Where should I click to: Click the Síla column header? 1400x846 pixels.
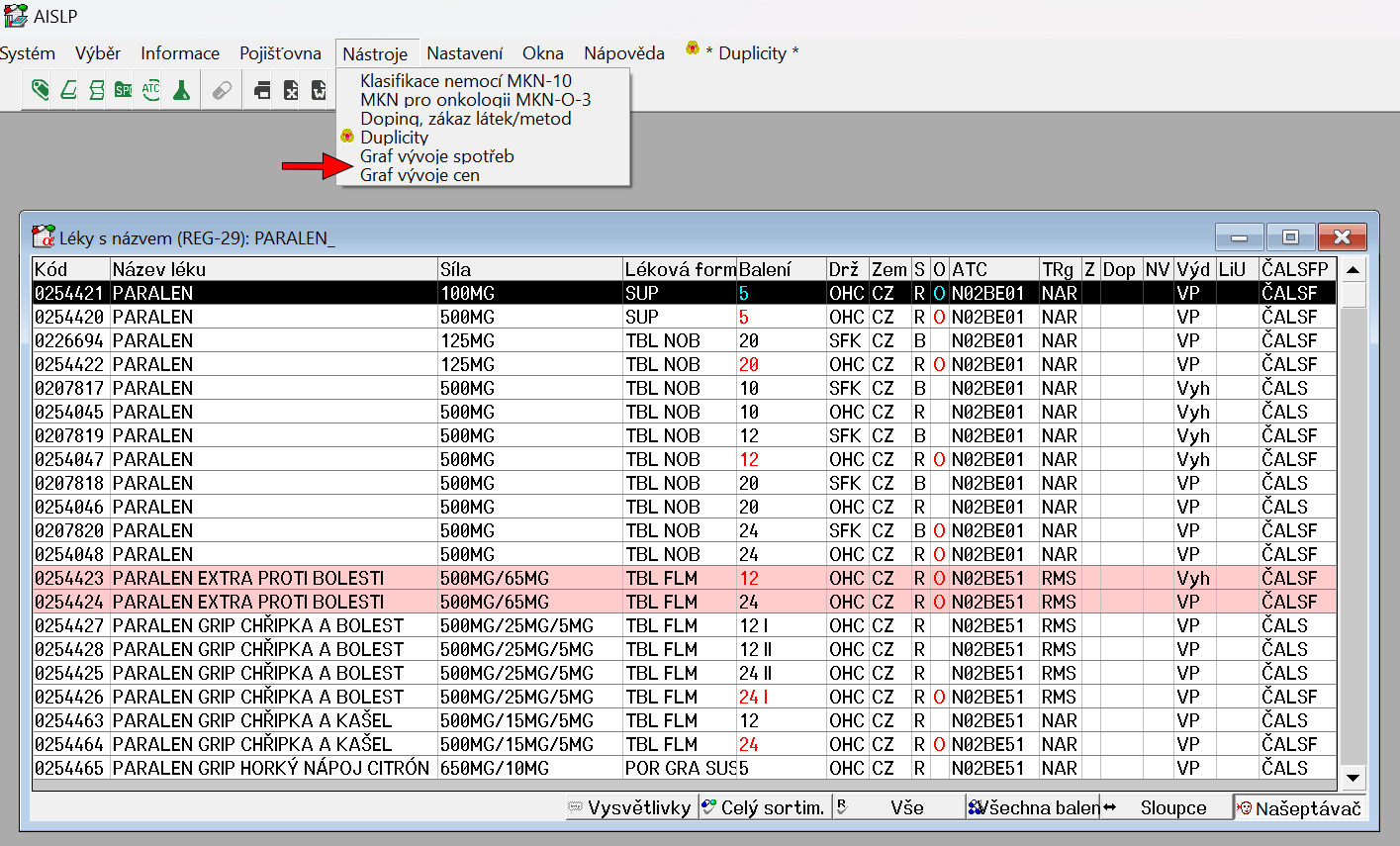[x=530, y=269]
